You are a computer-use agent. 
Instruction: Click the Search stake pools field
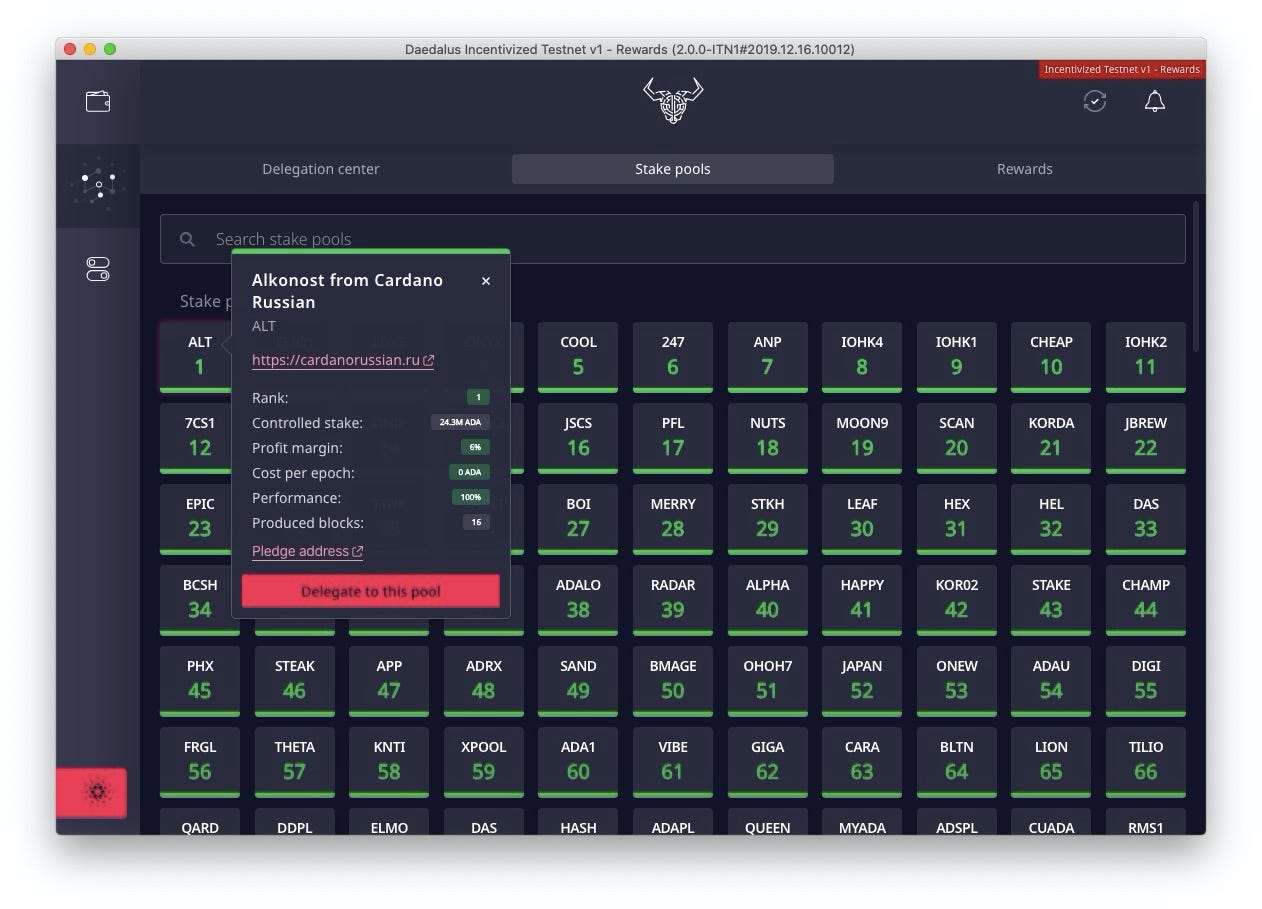coord(673,239)
